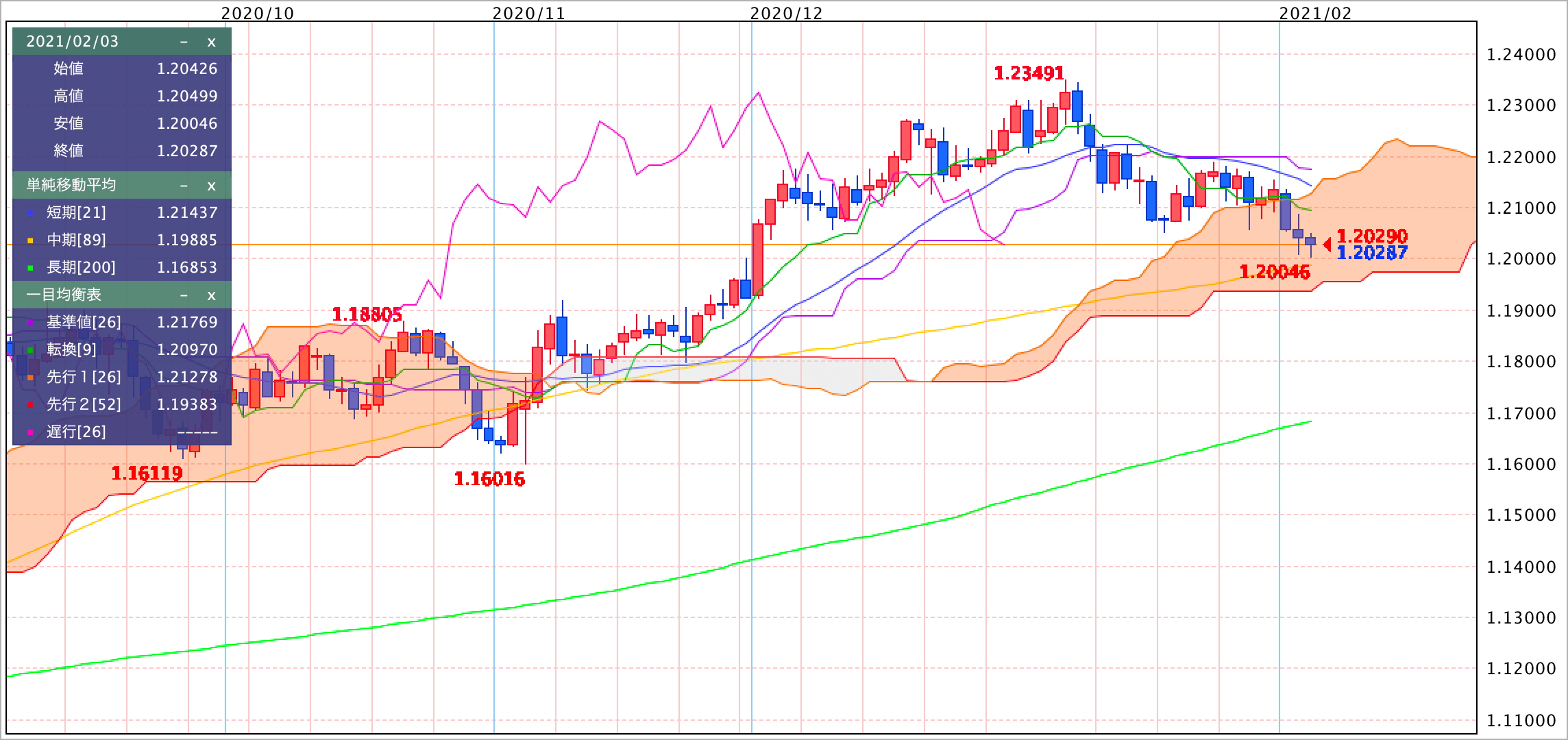Click the 1.11000 price axis label
This screenshot has width=1568, height=740.
(x=1521, y=720)
